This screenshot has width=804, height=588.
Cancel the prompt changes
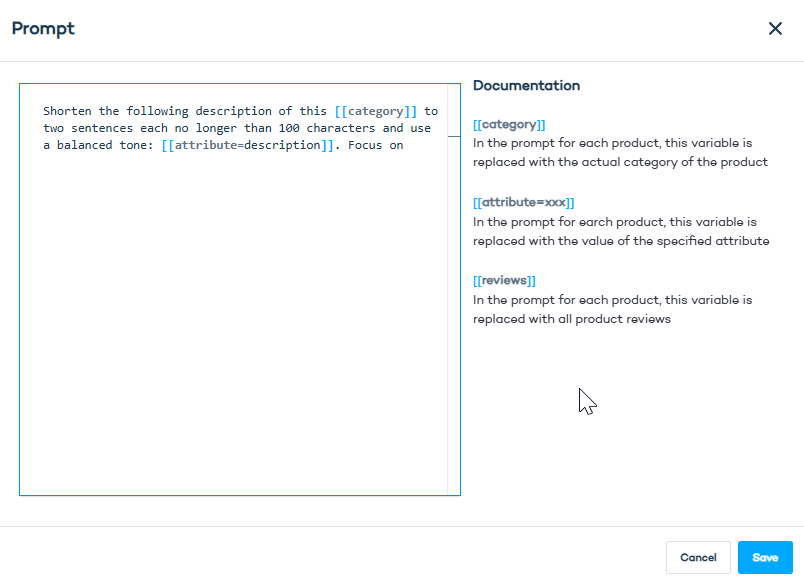coord(698,558)
